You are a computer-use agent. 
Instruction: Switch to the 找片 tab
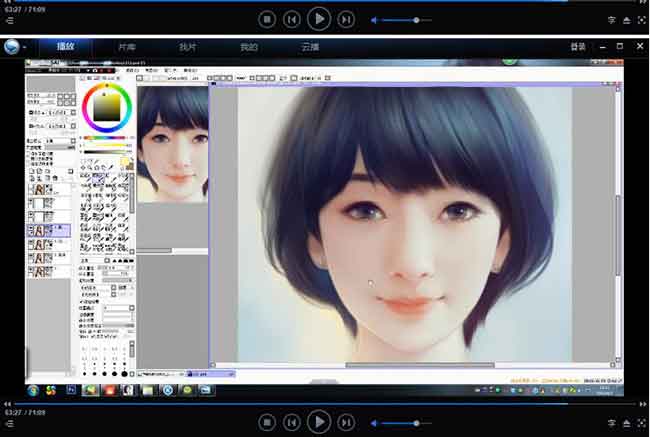(x=188, y=47)
